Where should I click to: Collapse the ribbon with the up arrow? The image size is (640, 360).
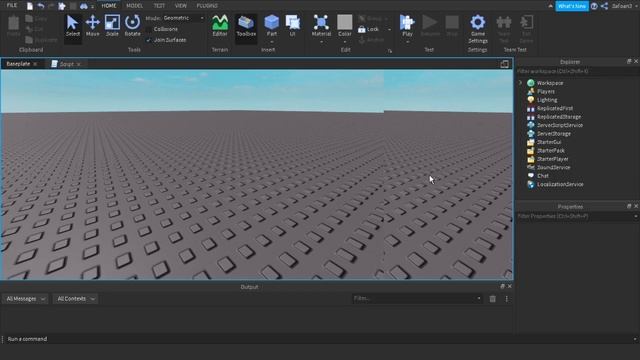pyautogui.click(x=550, y=6)
